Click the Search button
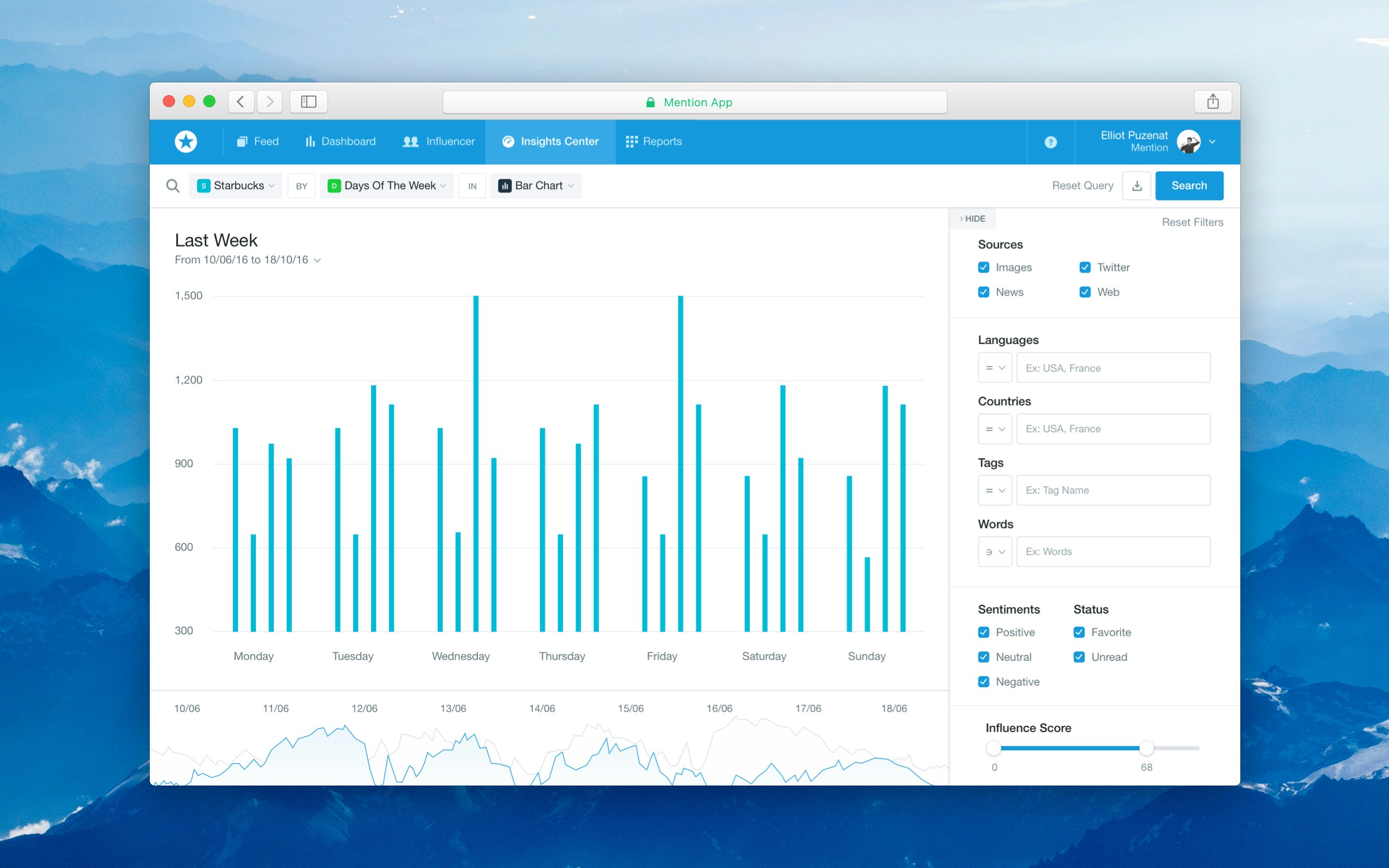The width and height of the screenshot is (1389, 868). (1189, 186)
